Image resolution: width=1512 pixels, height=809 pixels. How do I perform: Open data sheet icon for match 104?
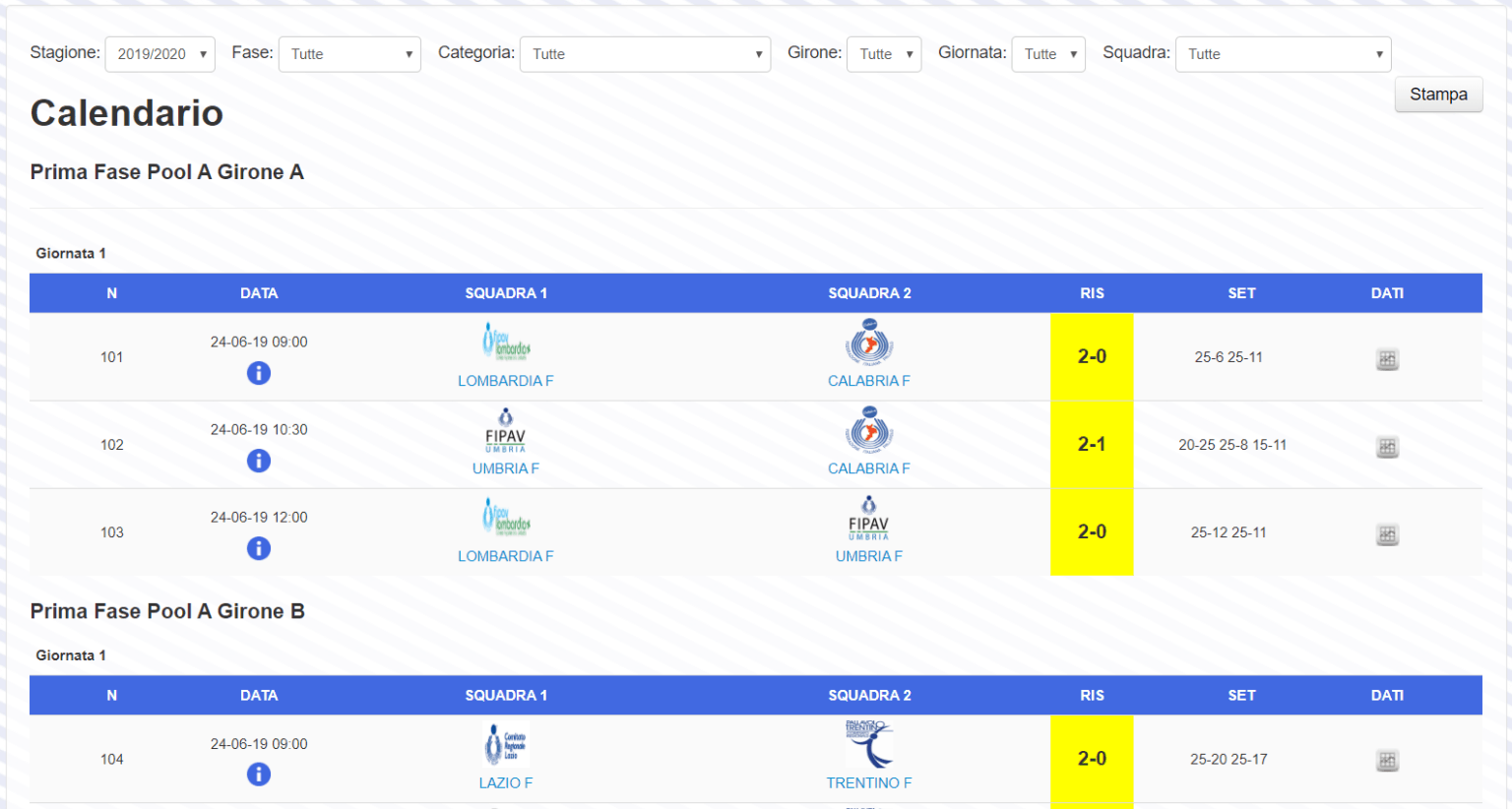tap(1387, 761)
